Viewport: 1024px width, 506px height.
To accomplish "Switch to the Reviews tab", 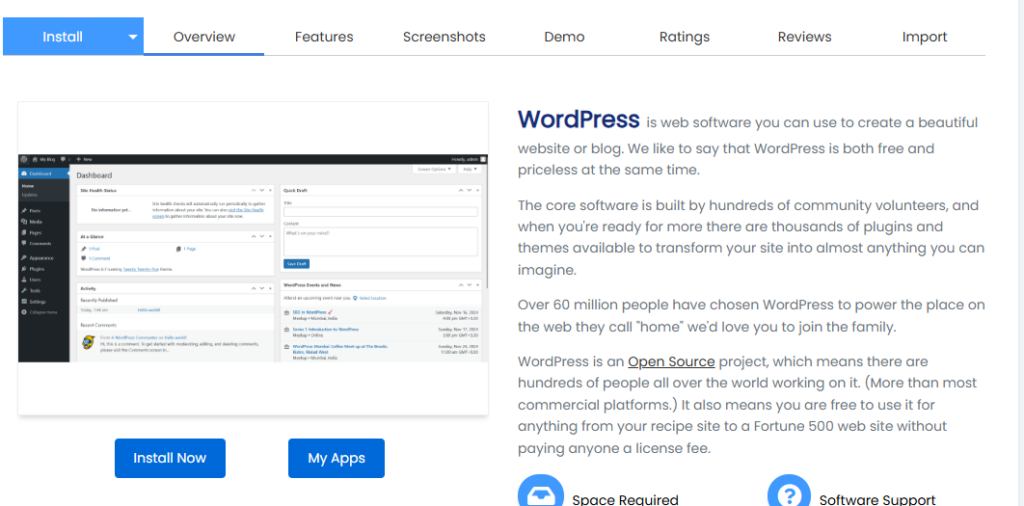I will [804, 37].
